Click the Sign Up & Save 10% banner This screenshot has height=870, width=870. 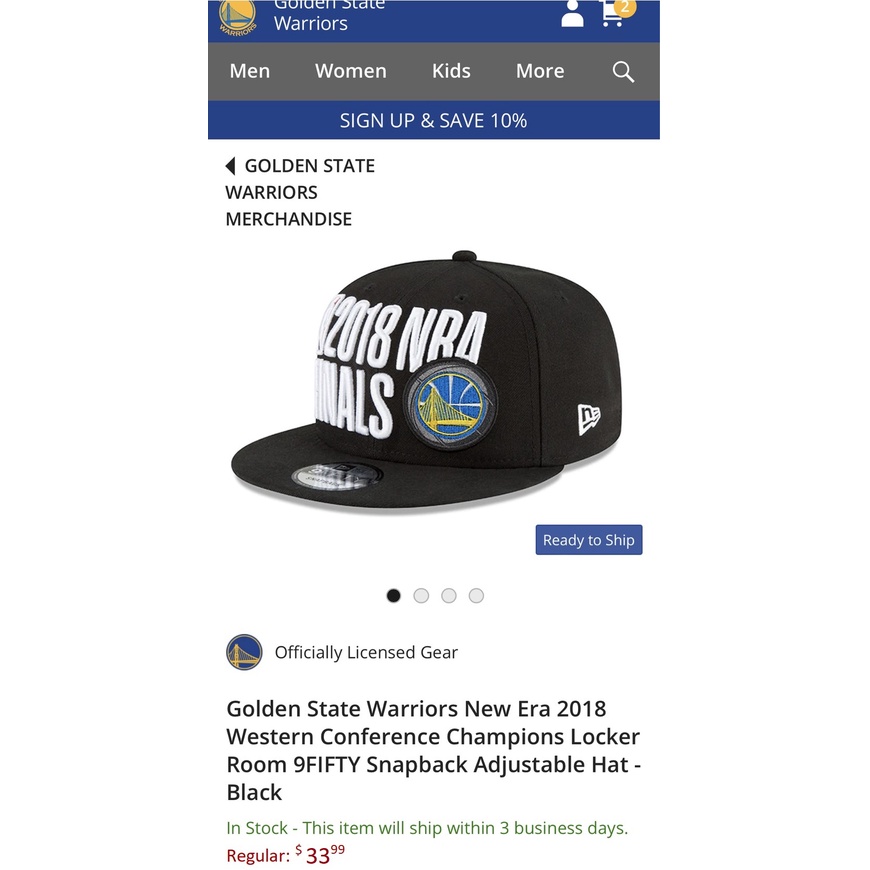[x=433, y=120]
